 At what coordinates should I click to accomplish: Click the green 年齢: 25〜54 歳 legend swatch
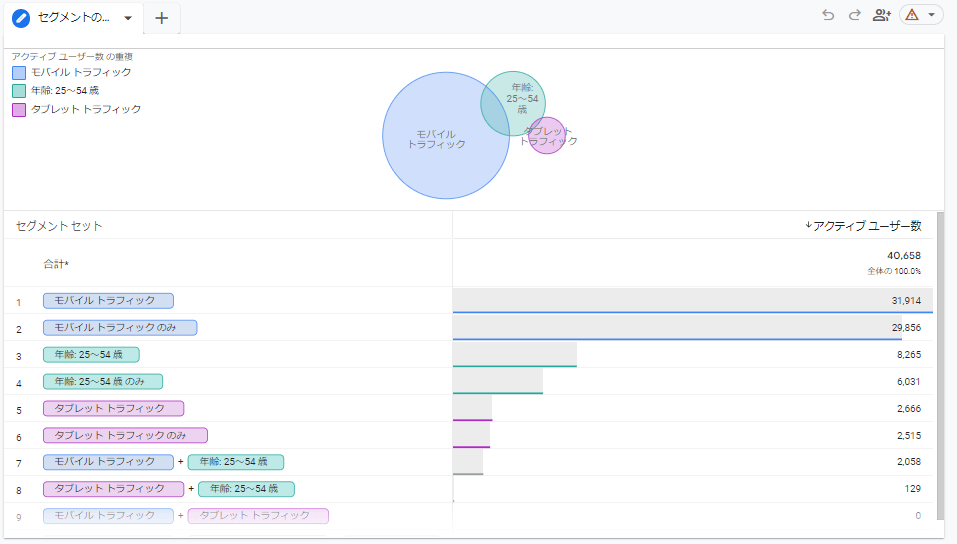point(19,91)
